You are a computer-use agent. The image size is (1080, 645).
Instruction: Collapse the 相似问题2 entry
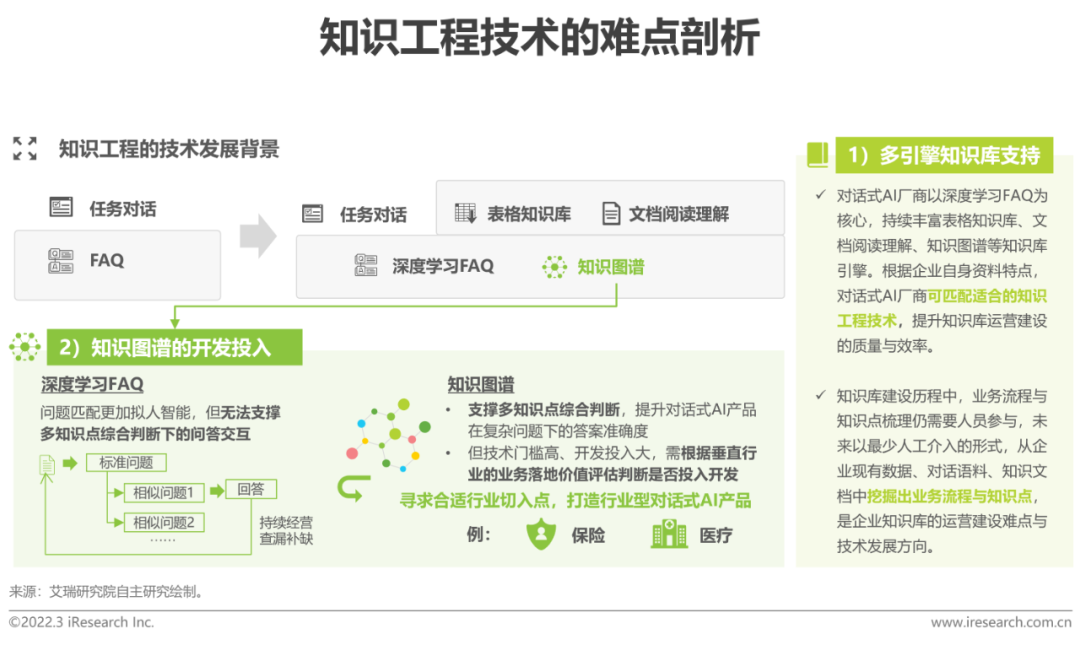(165, 521)
